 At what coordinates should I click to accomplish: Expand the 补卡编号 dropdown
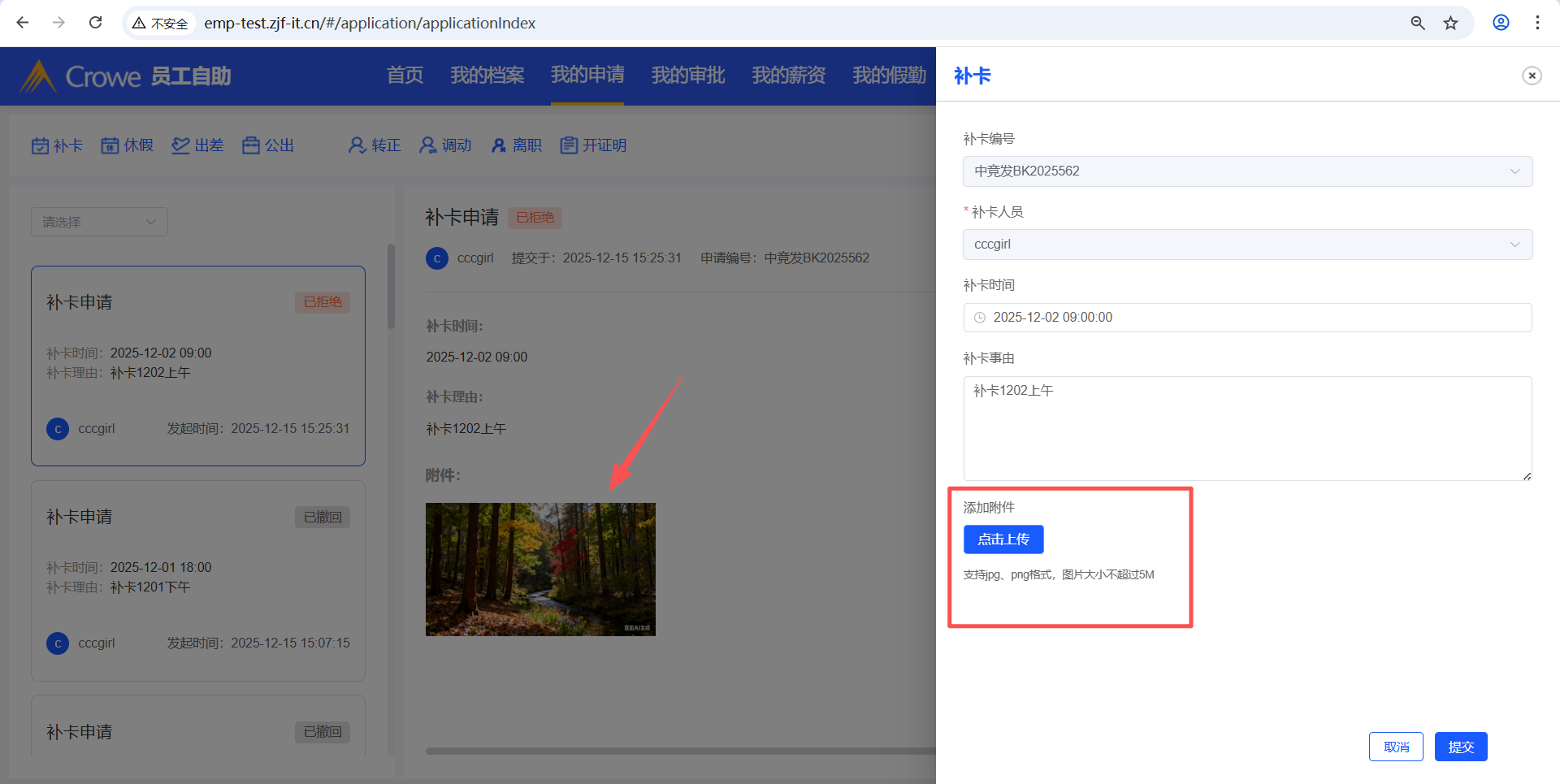(x=1247, y=171)
